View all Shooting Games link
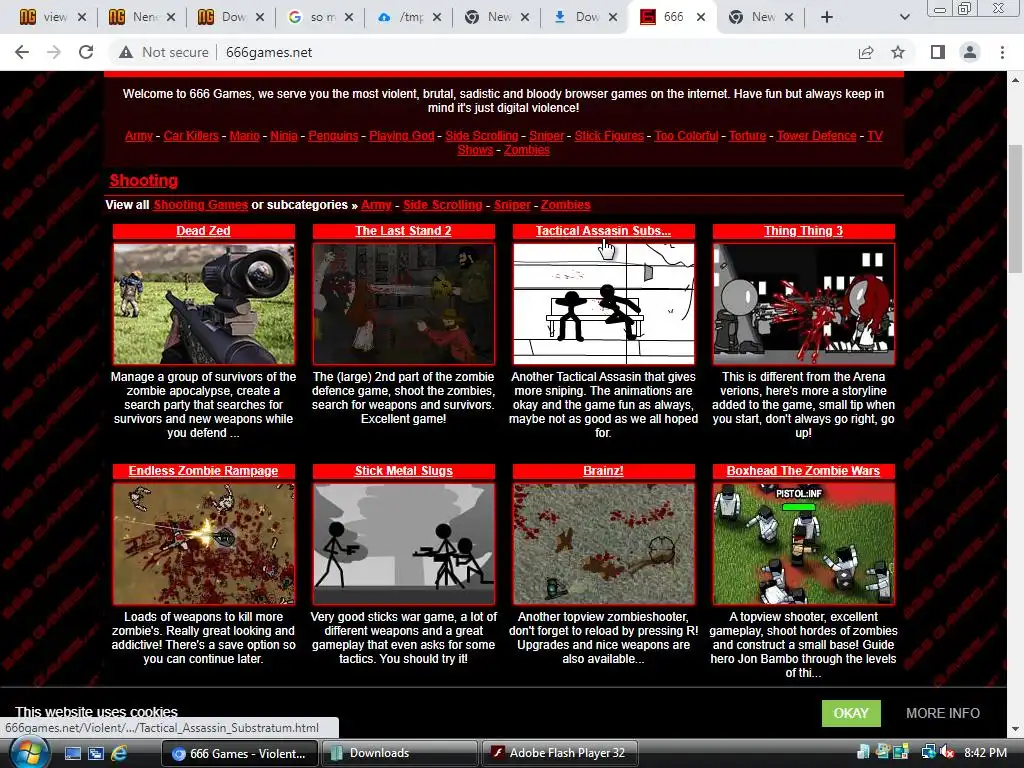The height and width of the screenshot is (768, 1024). [x=200, y=205]
